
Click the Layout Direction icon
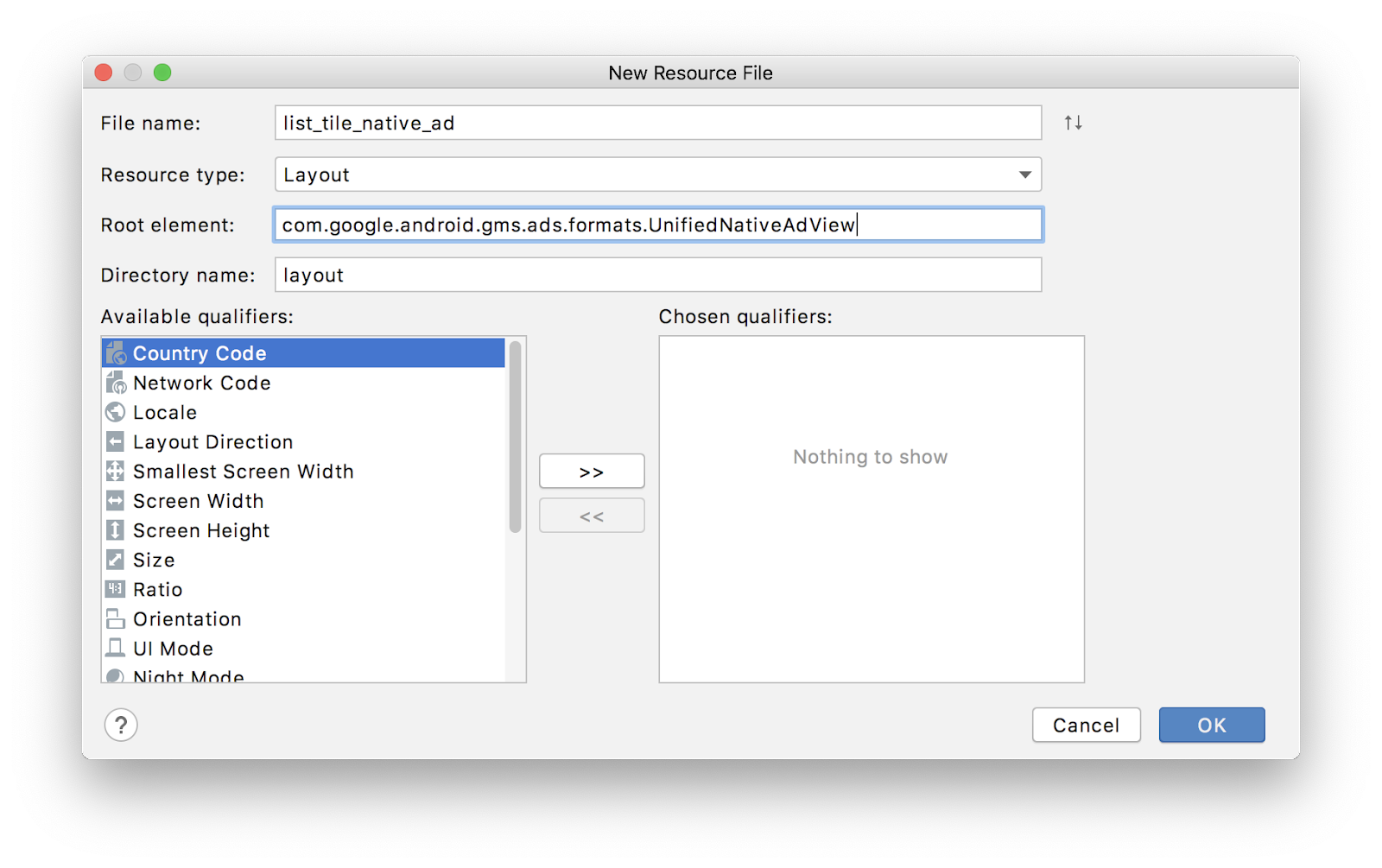[x=116, y=442]
